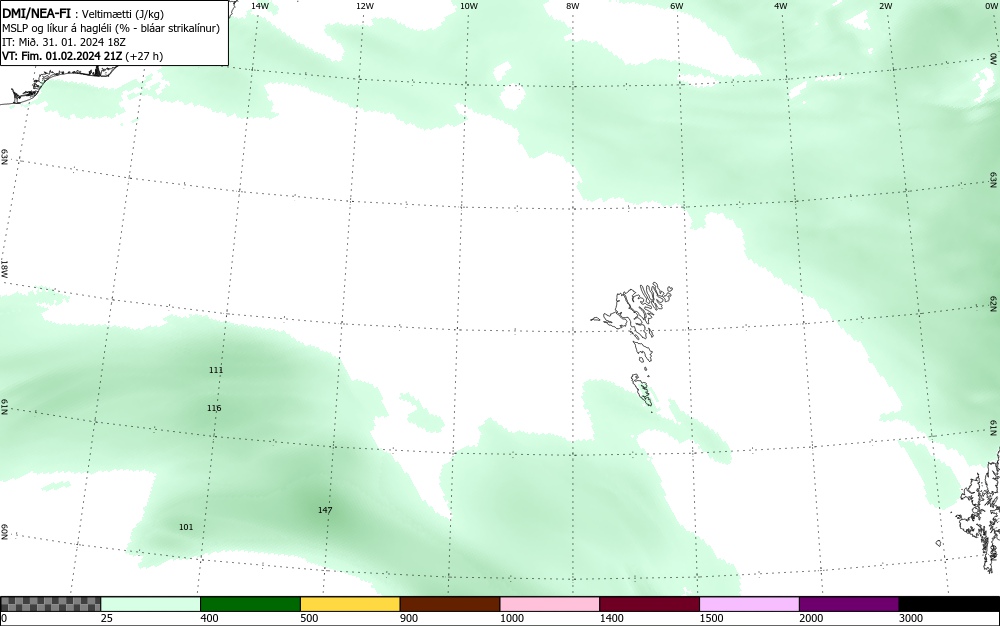Click the legend scale number 1000
The height and width of the screenshot is (626, 1000).
pyautogui.click(x=511, y=618)
